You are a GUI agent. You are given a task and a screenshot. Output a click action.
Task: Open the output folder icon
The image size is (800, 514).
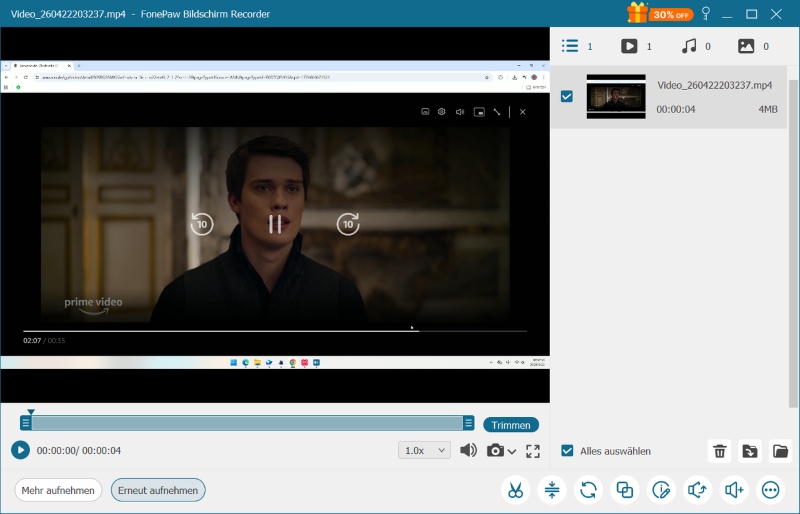pos(780,451)
